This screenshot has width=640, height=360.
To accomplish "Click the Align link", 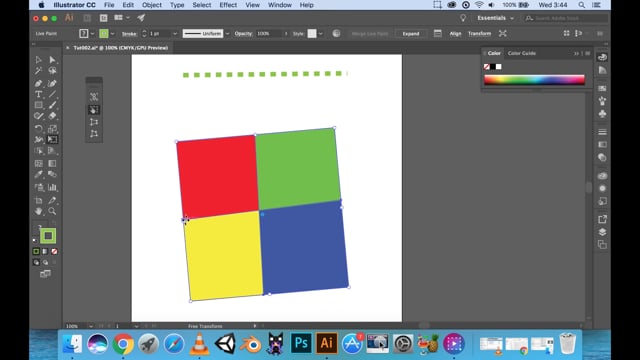I will (x=455, y=33).
